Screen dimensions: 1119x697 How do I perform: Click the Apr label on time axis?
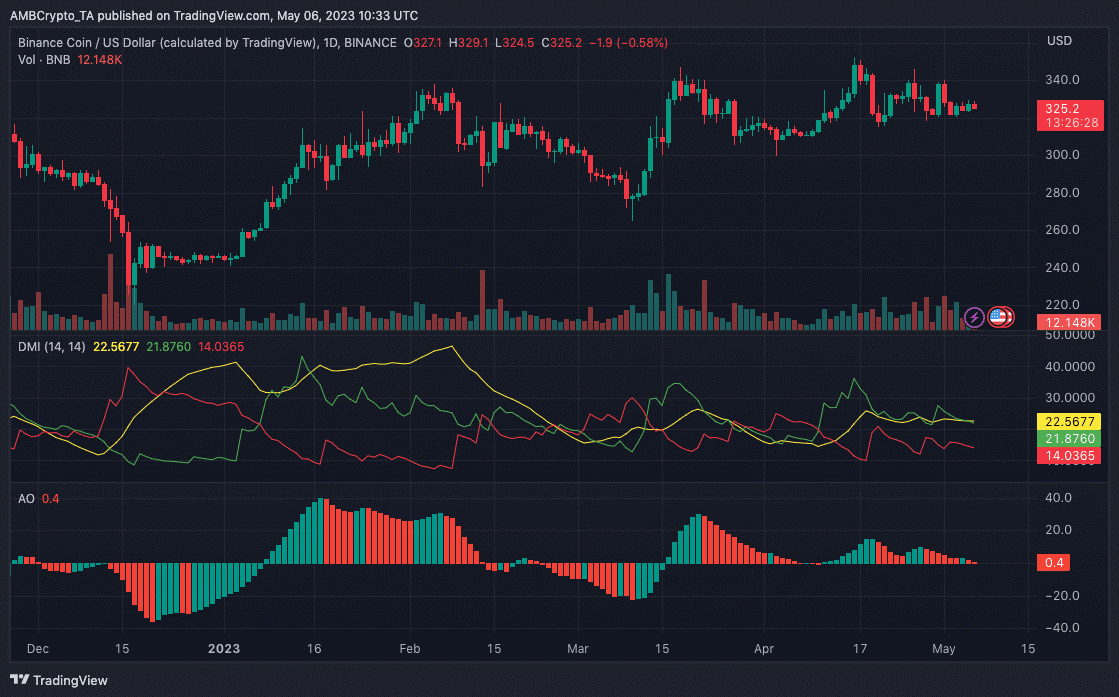tap(764, 648)
